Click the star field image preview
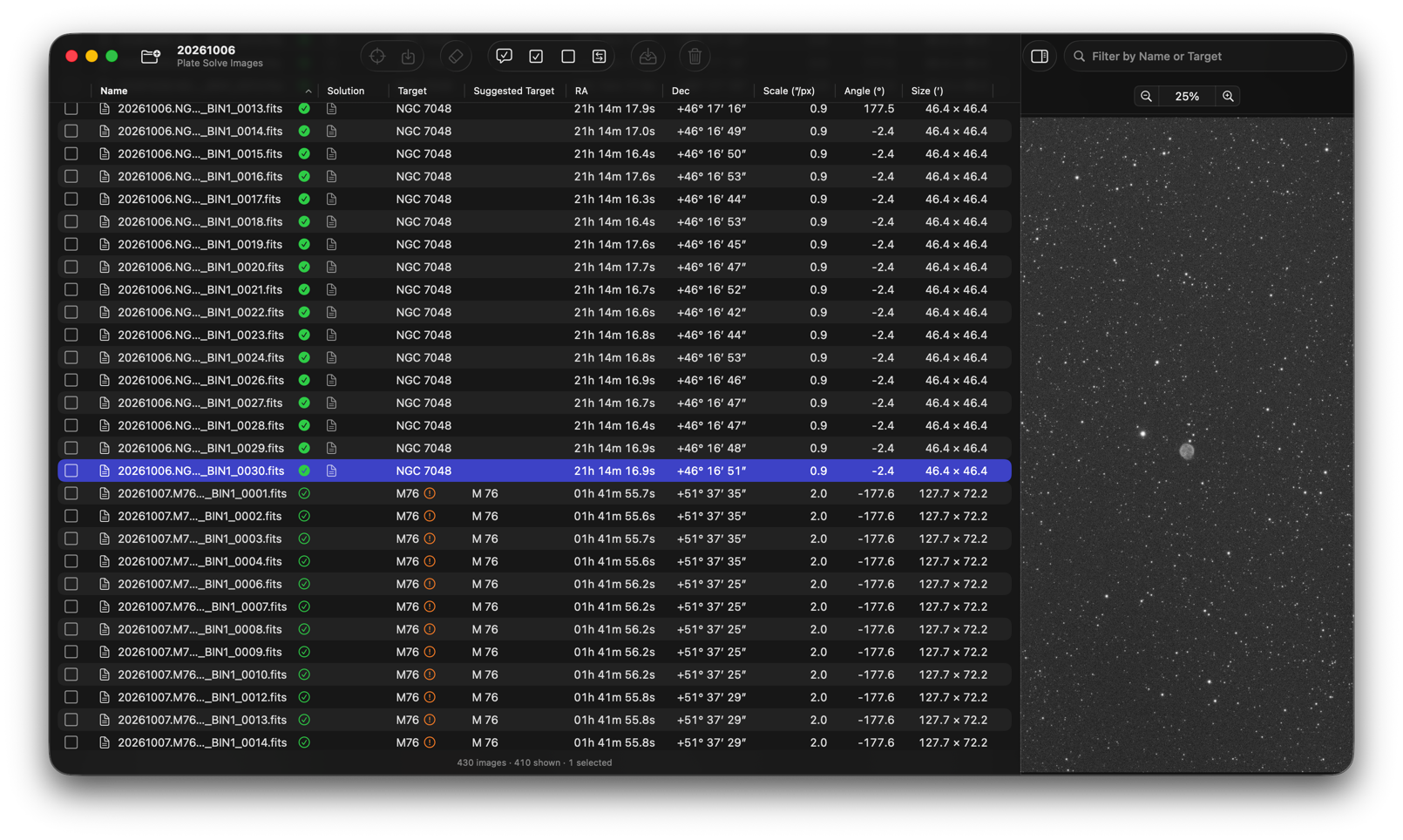 tap(1187, 444)
